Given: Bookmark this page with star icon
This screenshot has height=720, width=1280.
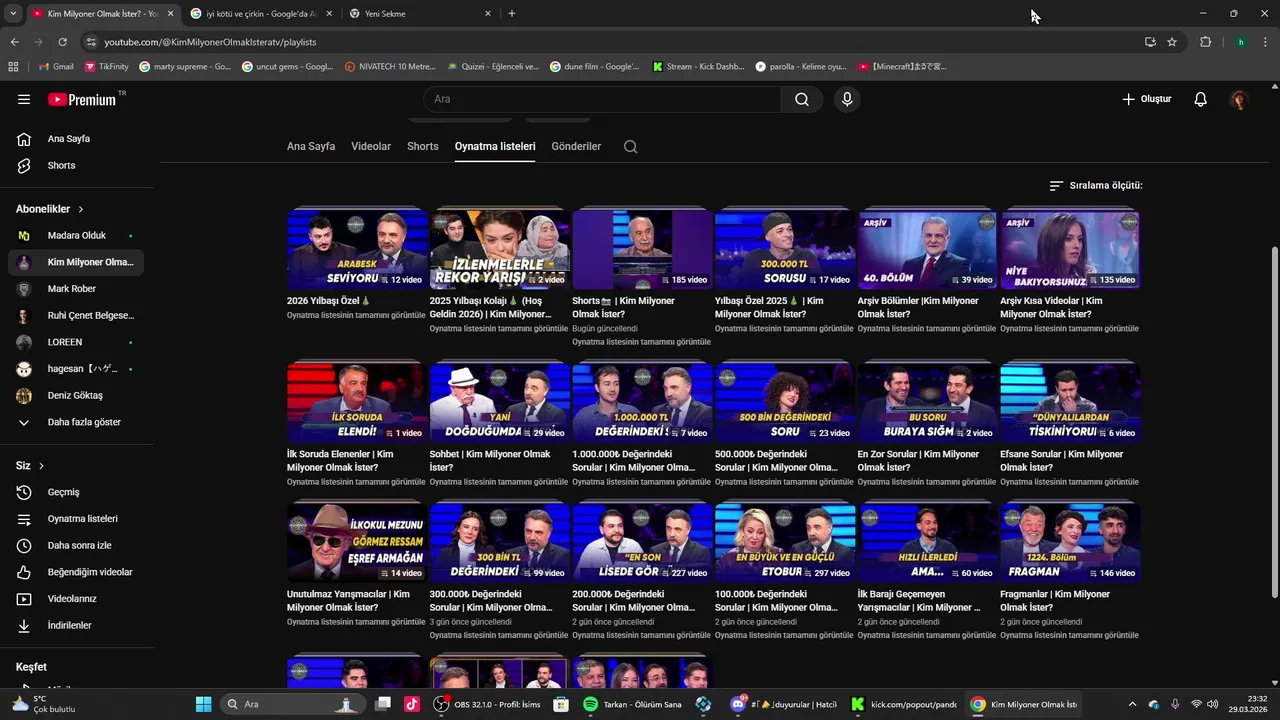Looking at the screenshot, I should coord(1172,42).
